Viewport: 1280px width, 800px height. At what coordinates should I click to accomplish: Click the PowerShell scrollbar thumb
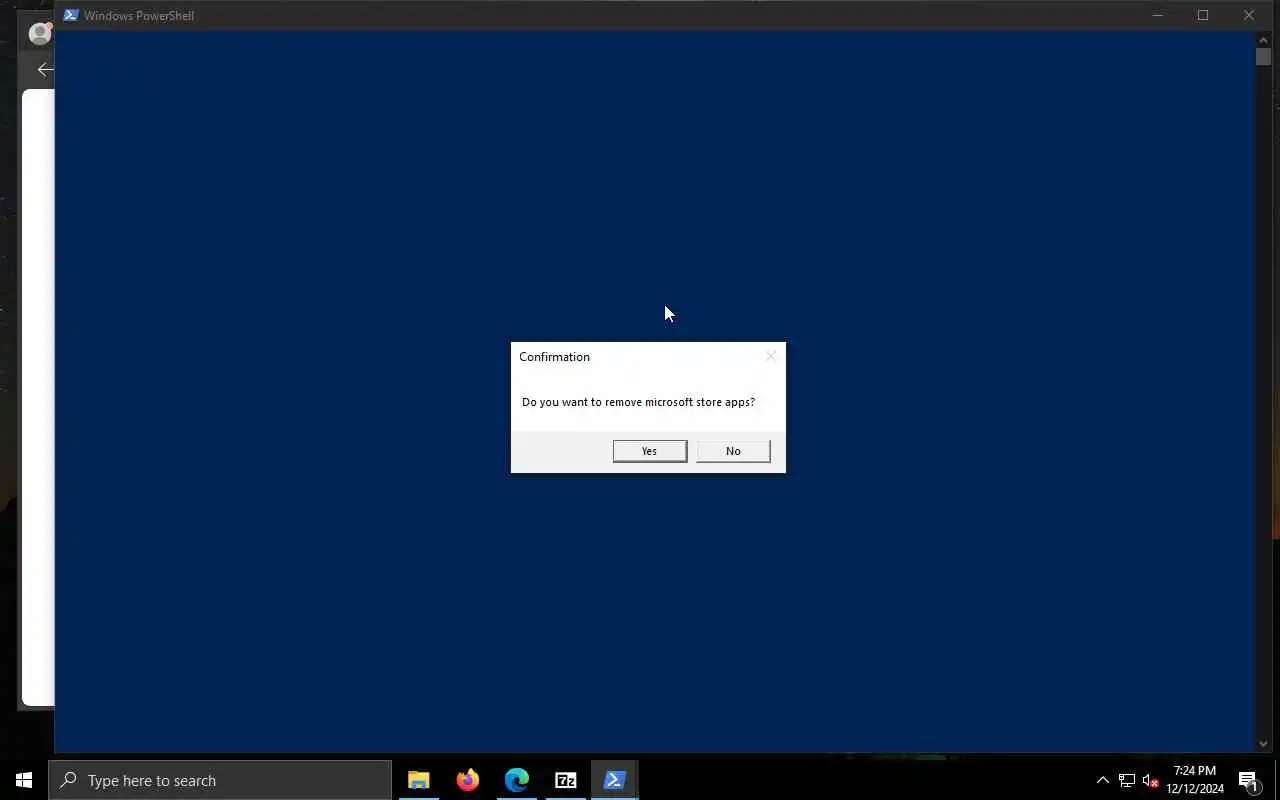pos(1263,57)
